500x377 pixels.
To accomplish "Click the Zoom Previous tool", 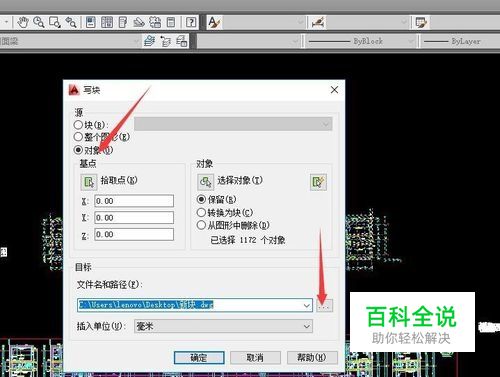I will (x=71, y=22).
